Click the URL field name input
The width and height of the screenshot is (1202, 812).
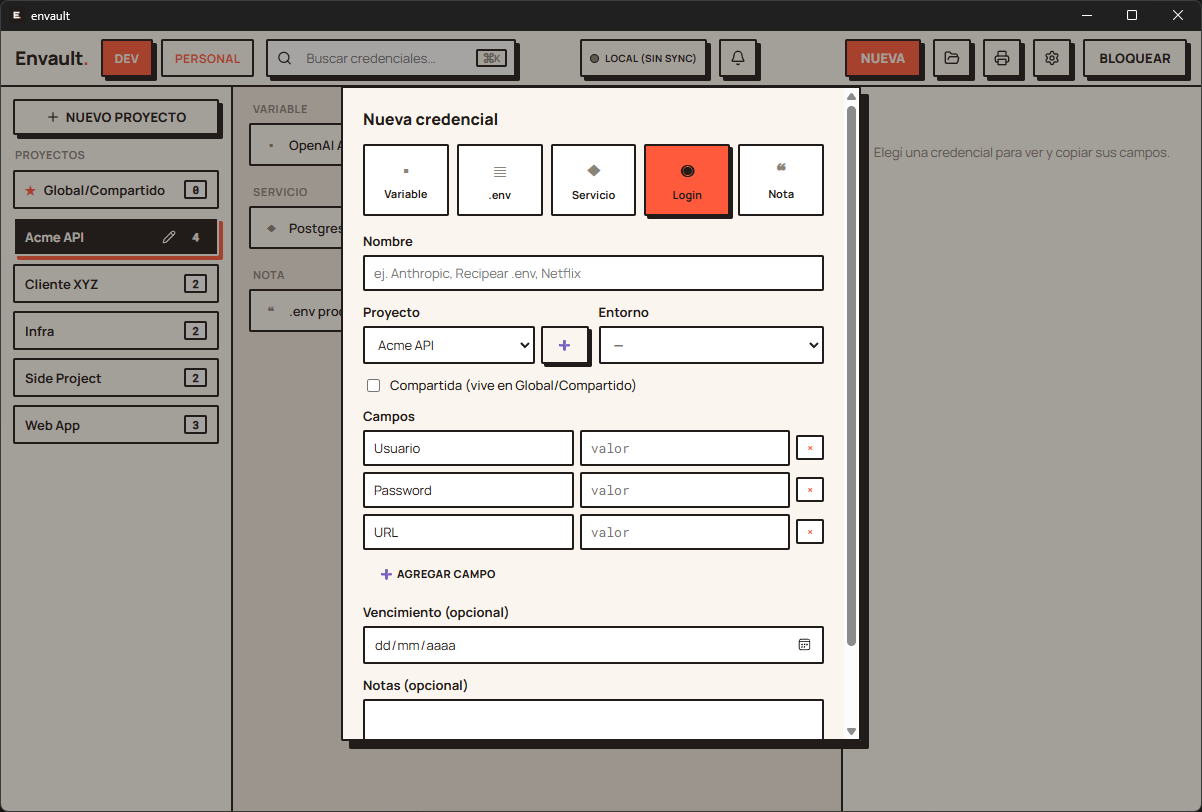coord(468,532)
